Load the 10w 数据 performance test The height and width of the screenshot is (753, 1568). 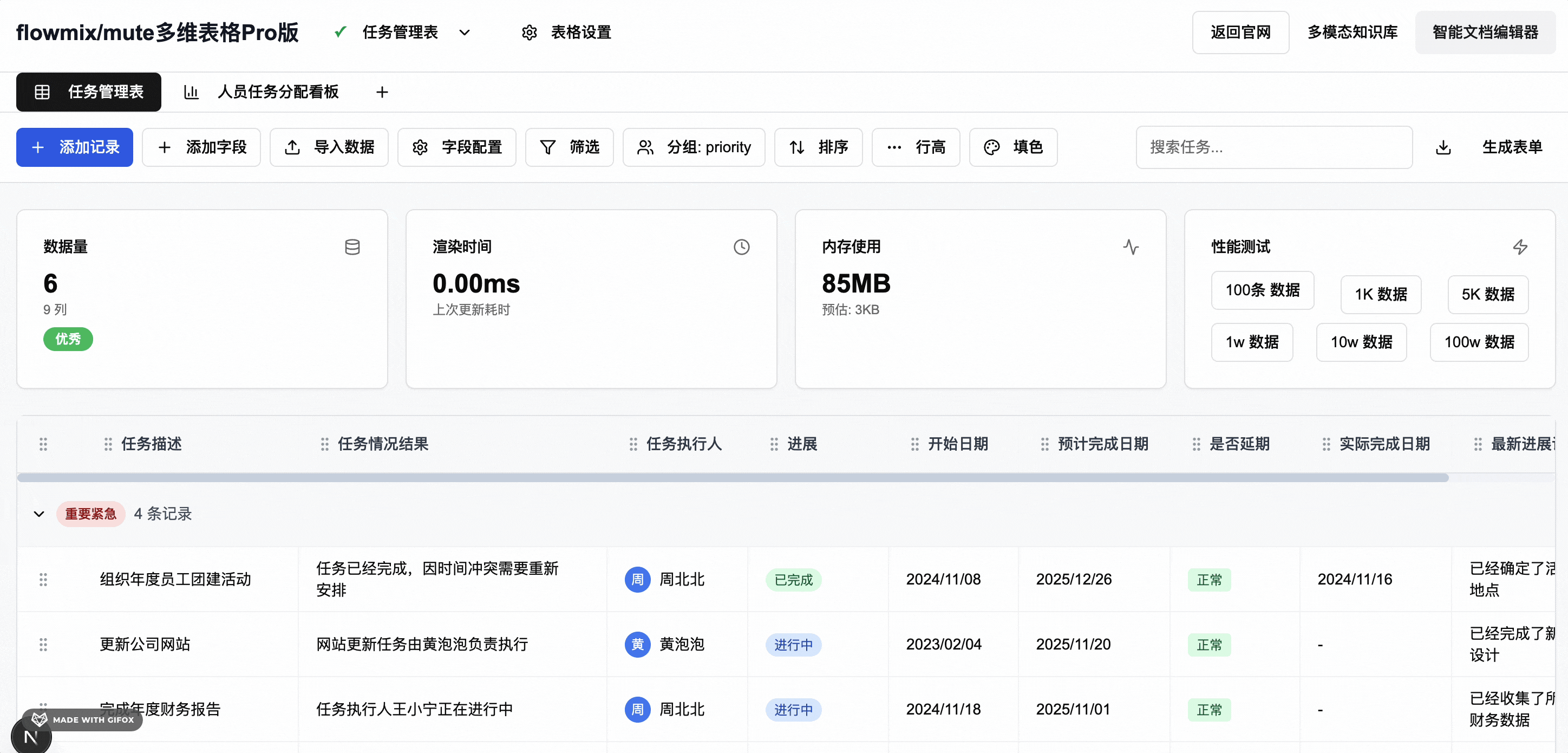point(1361,342)
